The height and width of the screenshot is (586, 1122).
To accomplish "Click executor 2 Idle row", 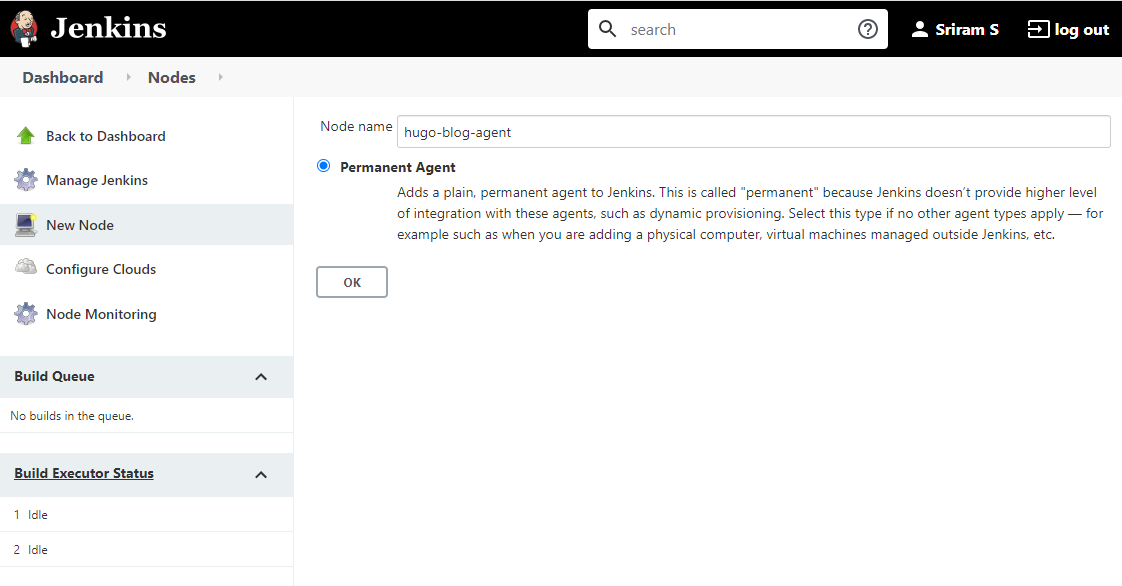I will 147,550.
